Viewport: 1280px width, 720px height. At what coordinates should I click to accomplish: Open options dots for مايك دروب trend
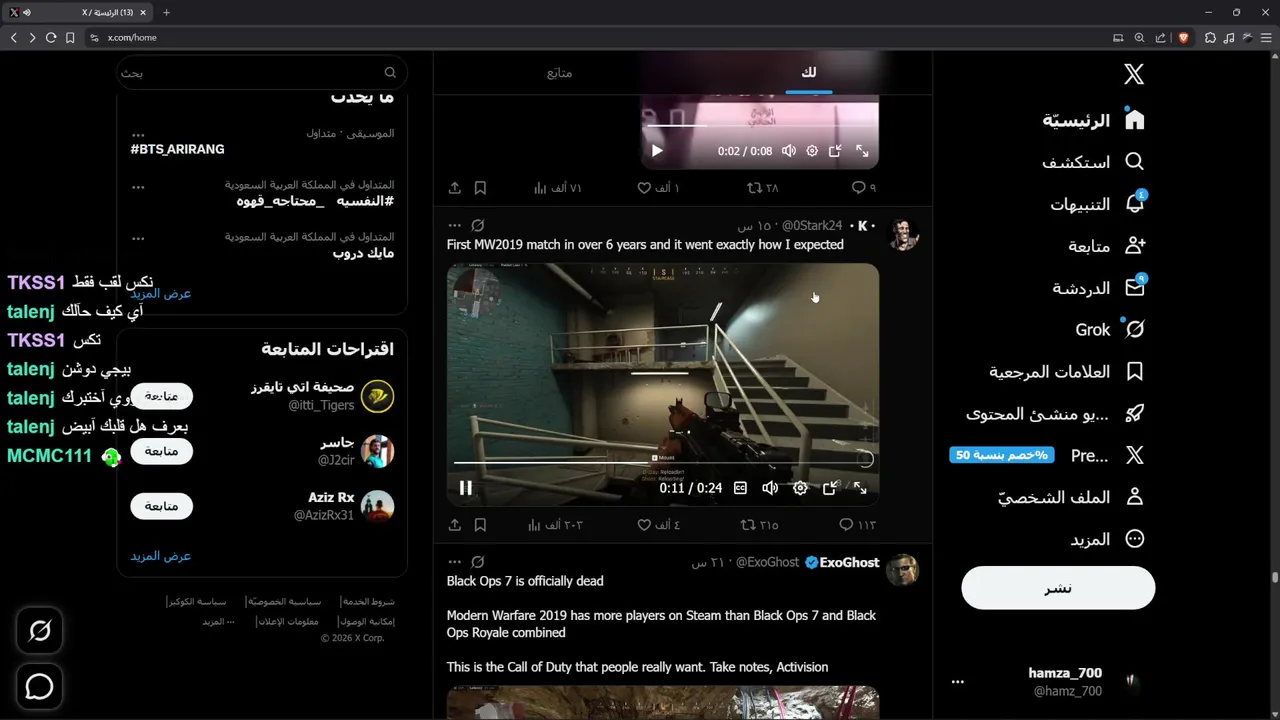pyautogui.click(x=138, y=238)
